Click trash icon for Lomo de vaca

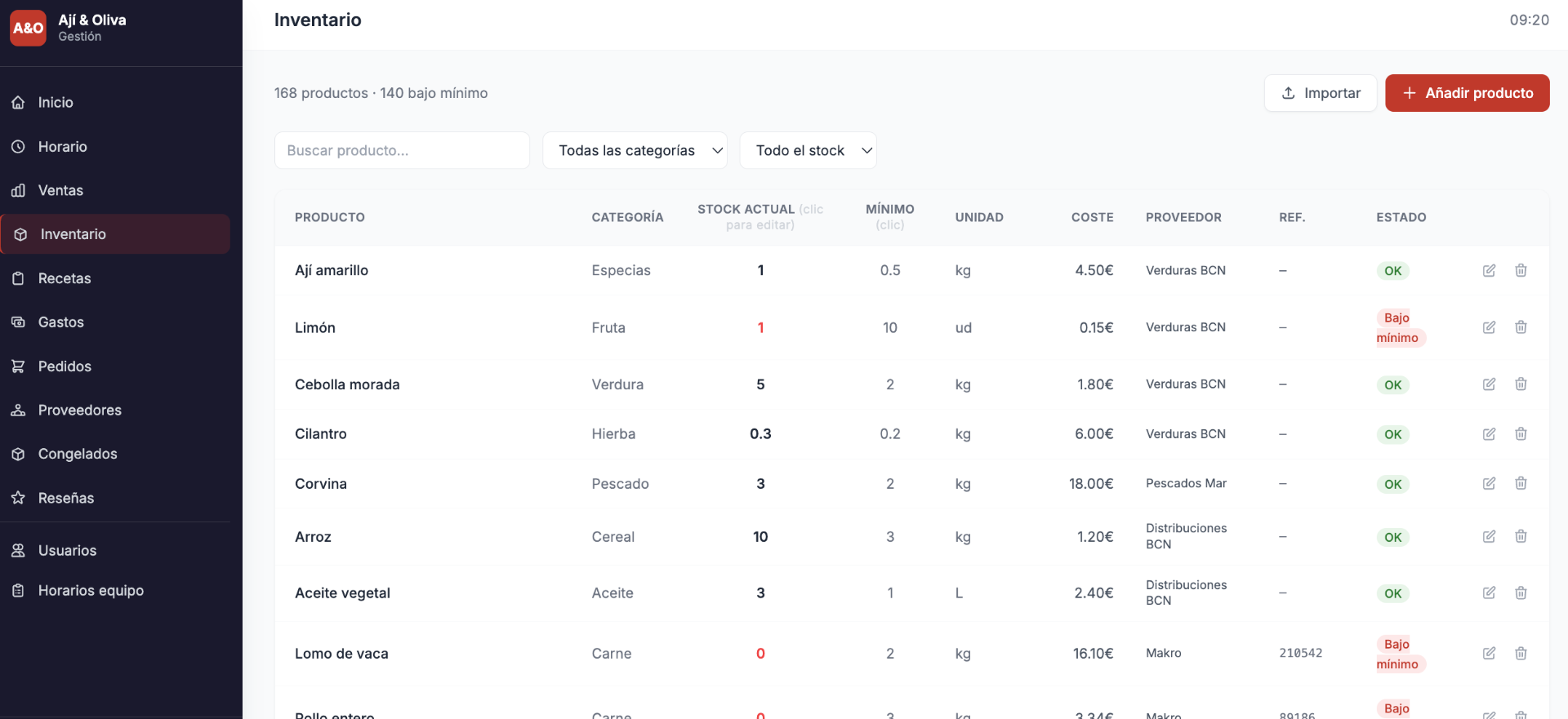pos(1521,653)
